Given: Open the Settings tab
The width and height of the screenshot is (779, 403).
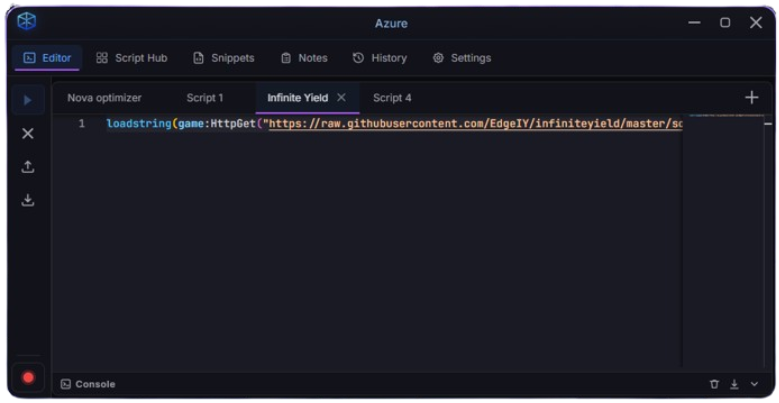Looking at the screenshot, I should [462, 58].
